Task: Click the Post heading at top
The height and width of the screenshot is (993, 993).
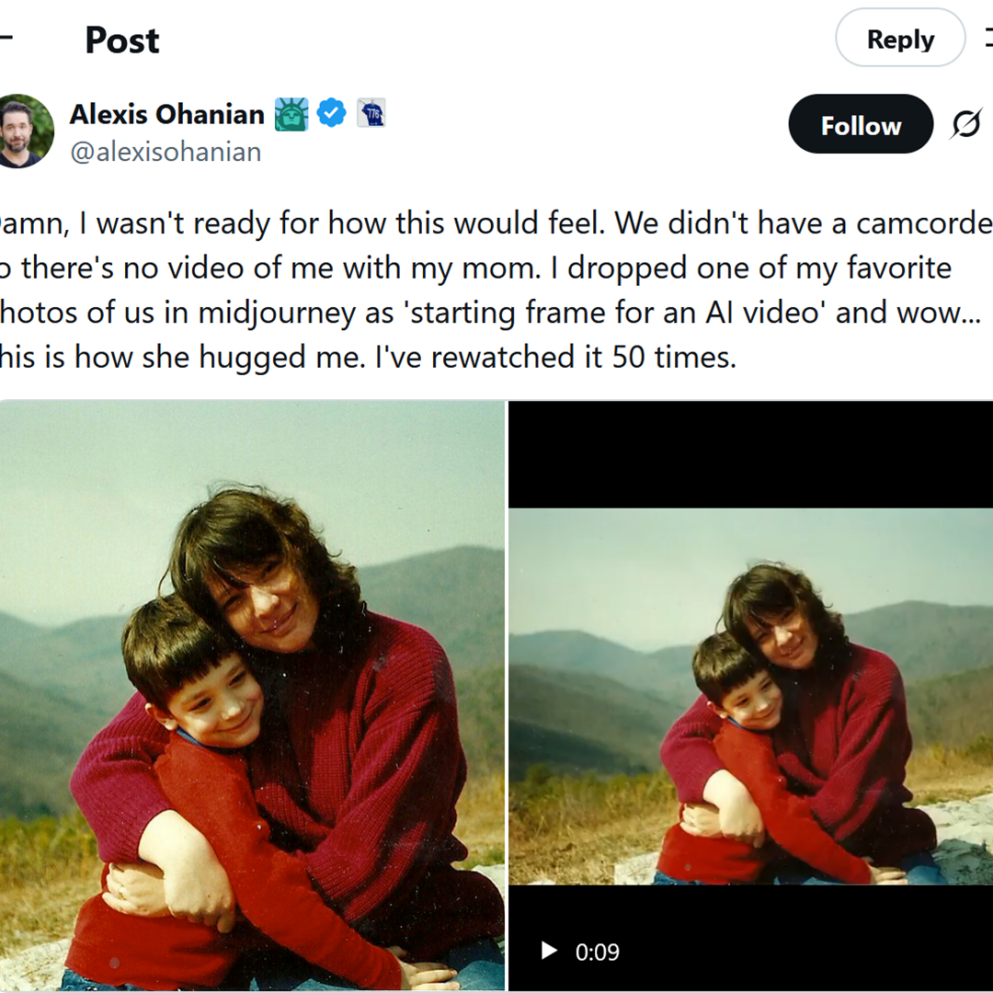Action: pos(122,40)
